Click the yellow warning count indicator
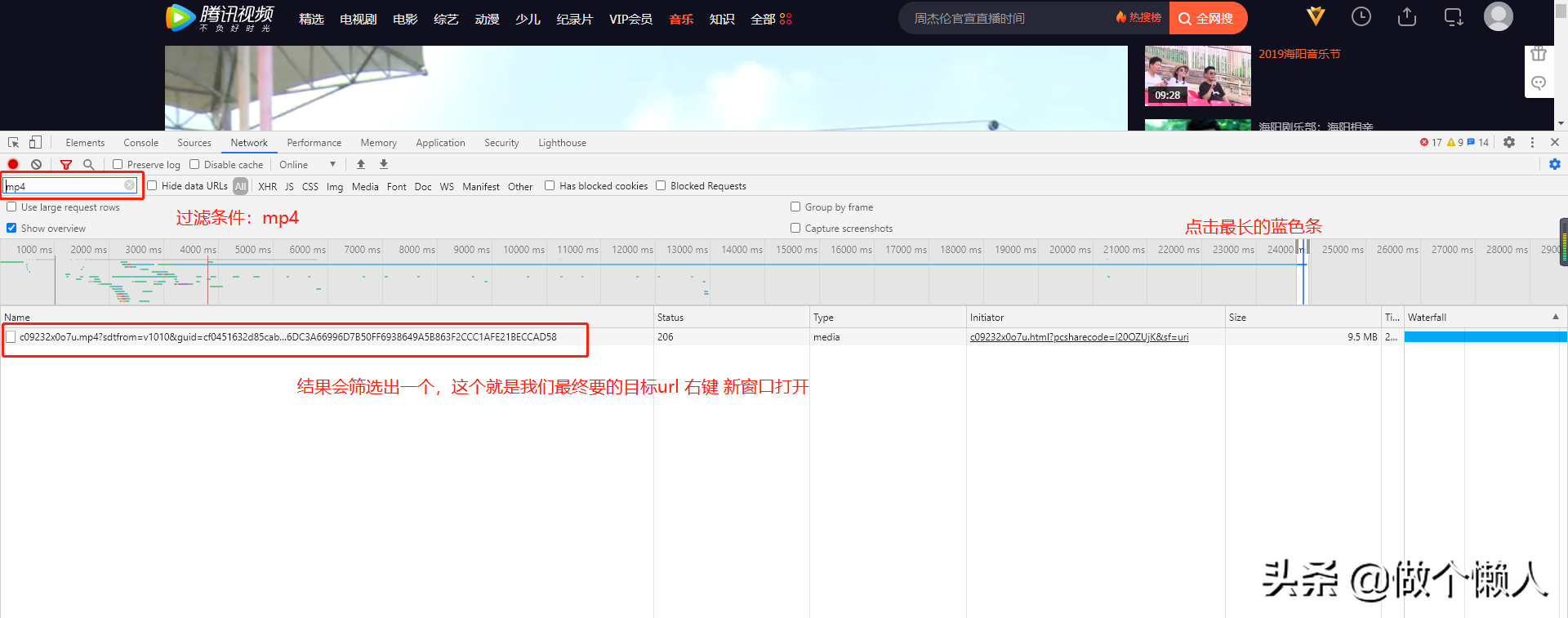The image size is (1568, 618). coord(1455,142)
